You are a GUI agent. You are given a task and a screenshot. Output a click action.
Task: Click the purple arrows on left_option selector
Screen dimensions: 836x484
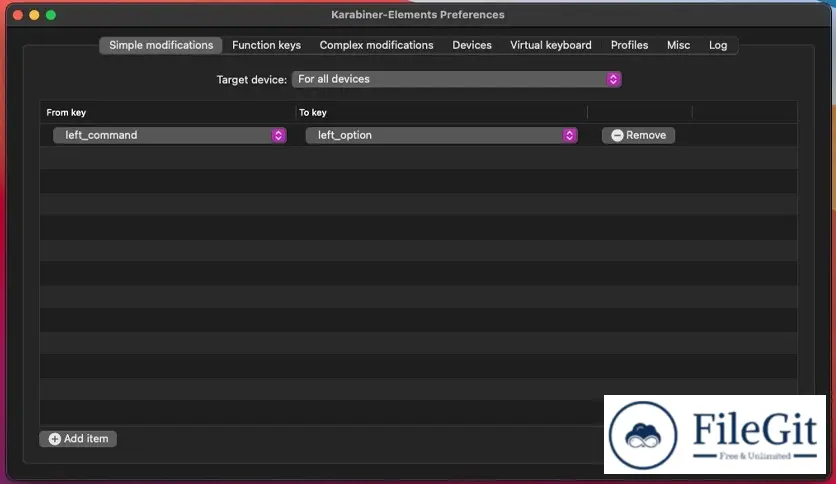tap(569, 135)
